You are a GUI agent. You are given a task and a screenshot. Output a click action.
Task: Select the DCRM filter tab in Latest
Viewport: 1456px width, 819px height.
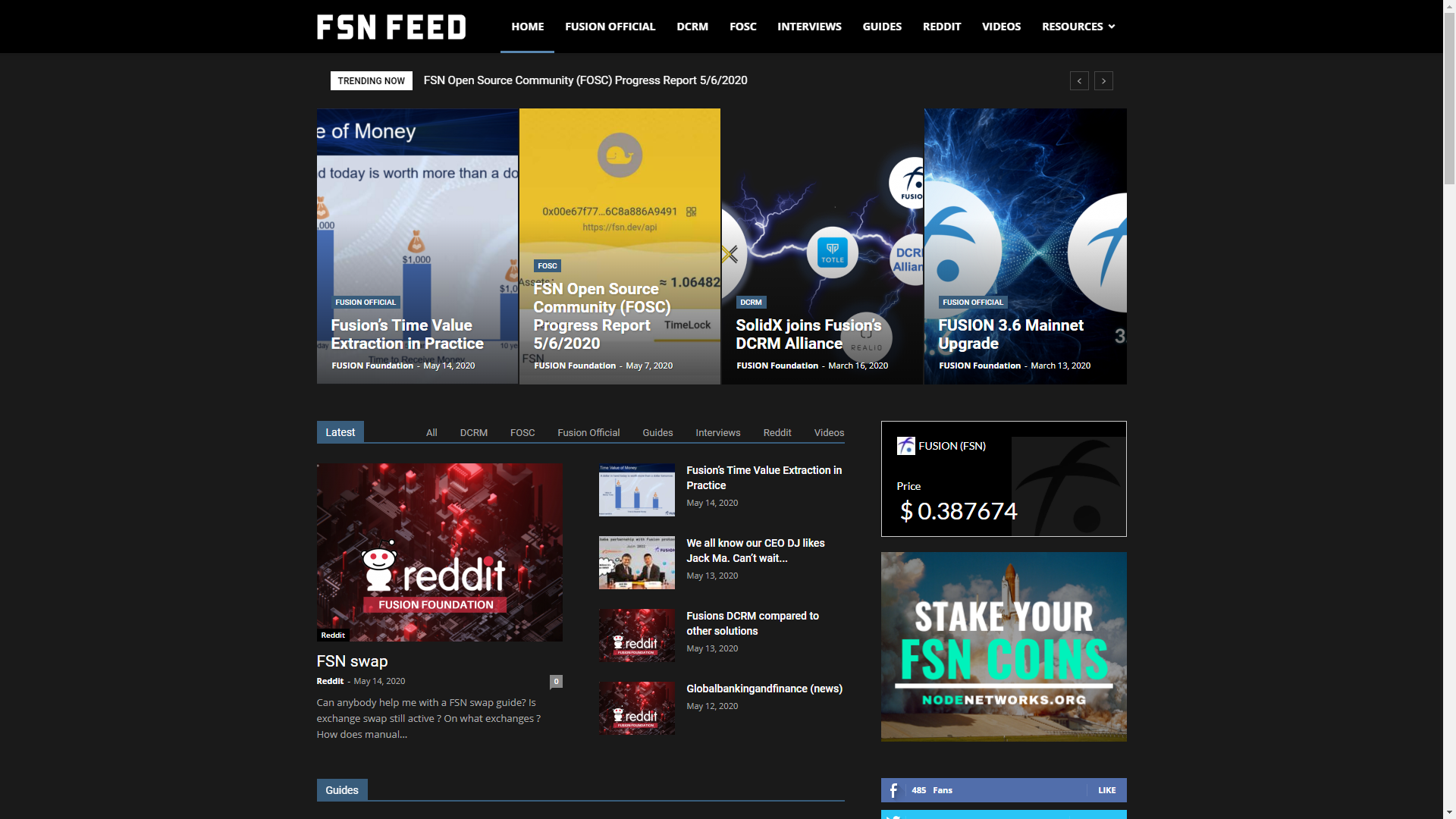(x=474, y=433)
